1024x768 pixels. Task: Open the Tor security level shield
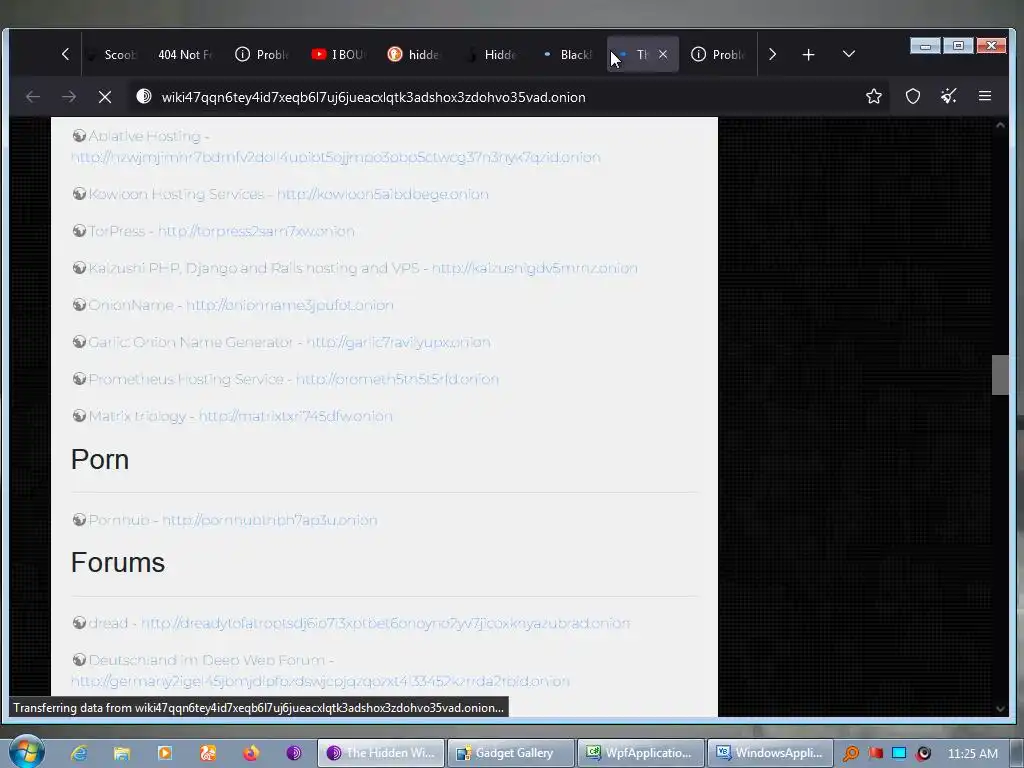tap(913, 97)
